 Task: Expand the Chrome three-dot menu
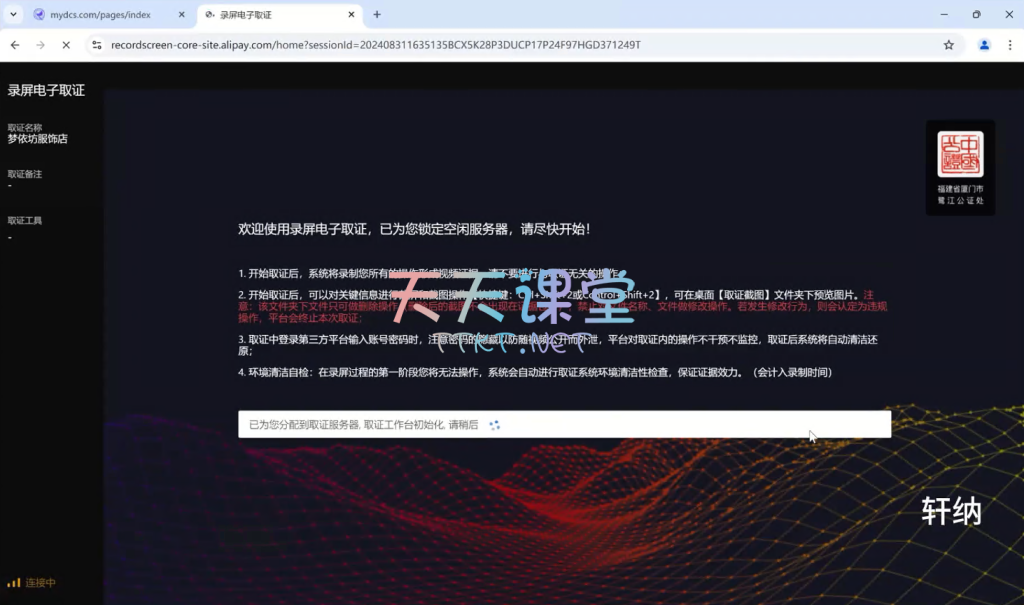click(x=1009, y=45)
